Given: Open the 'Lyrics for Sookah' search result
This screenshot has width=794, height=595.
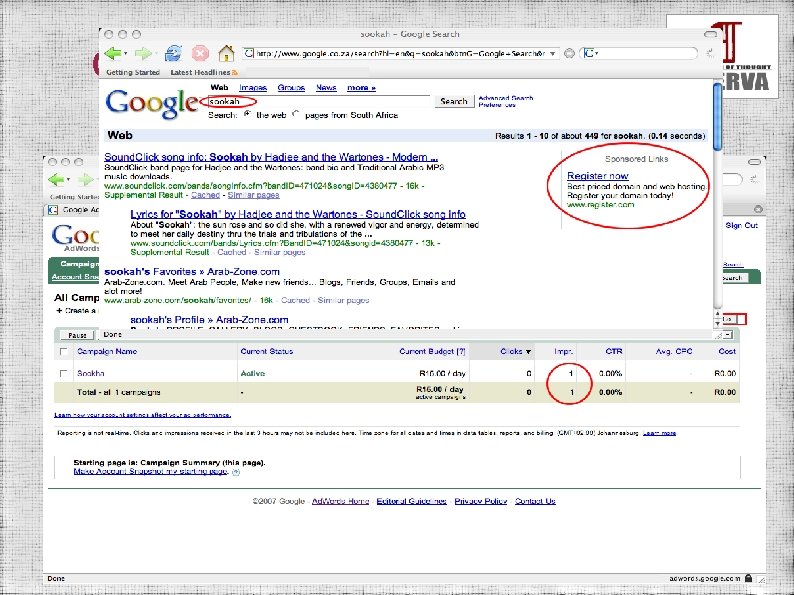Looking at the screenshot, I should [x=298, y=214].
